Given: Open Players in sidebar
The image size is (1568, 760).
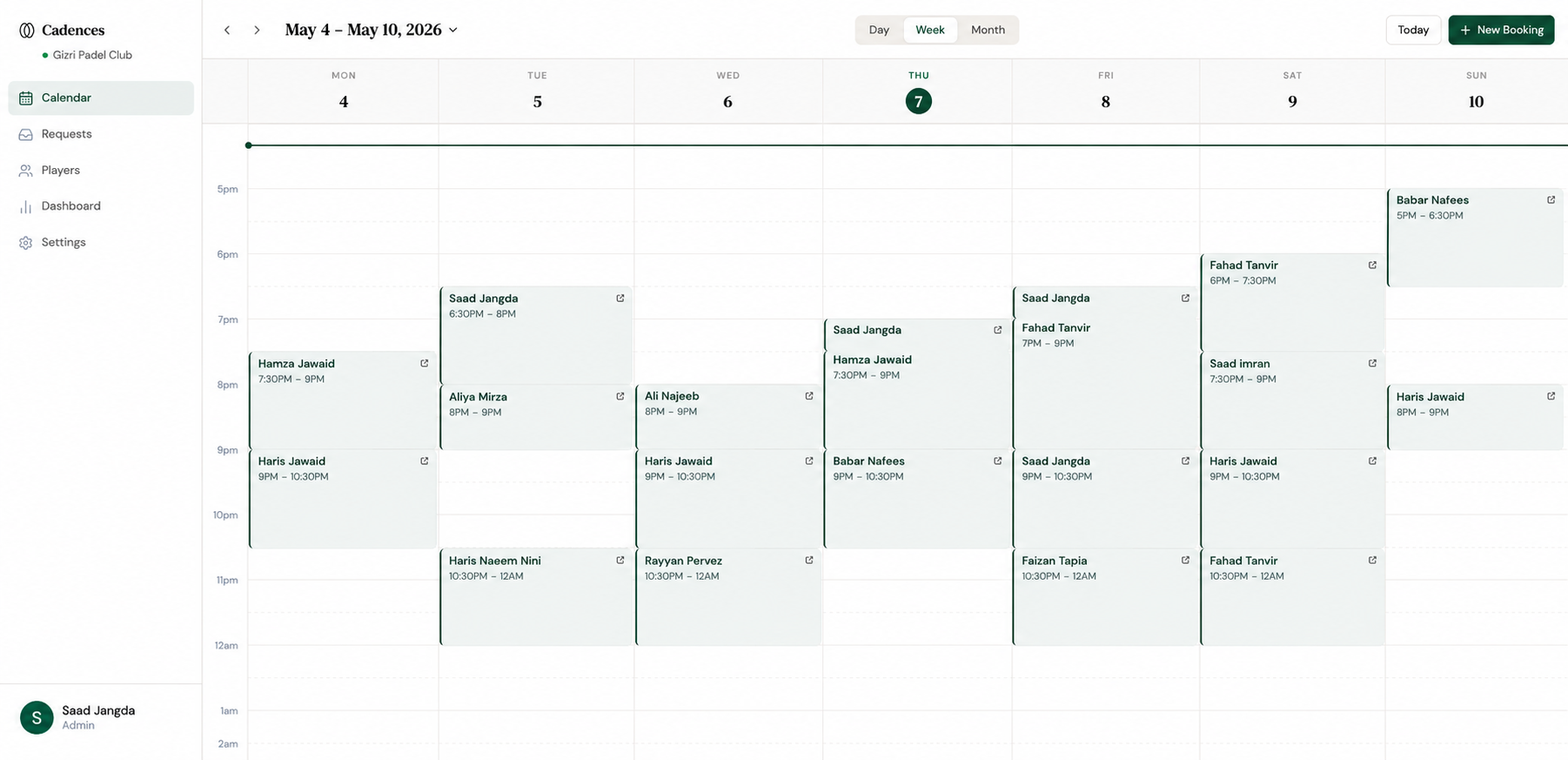Looking at the screenshot, I should point(101,171).
